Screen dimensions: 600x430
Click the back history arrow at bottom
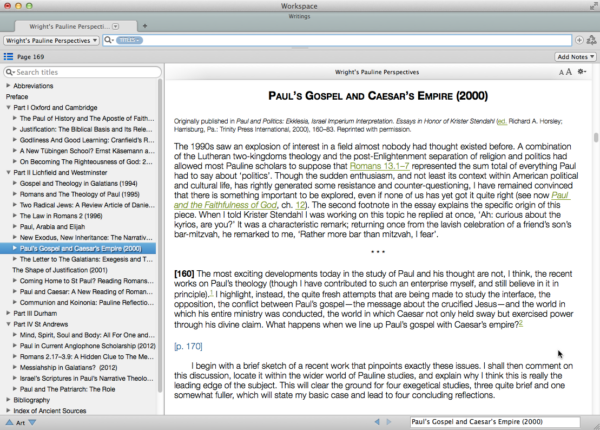(x=377, y=422)
